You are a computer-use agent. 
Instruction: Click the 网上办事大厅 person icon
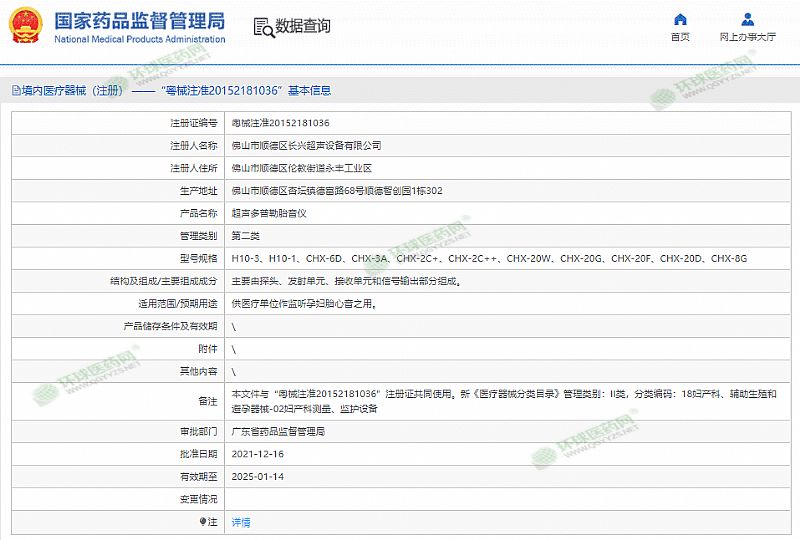coord(748,19)
